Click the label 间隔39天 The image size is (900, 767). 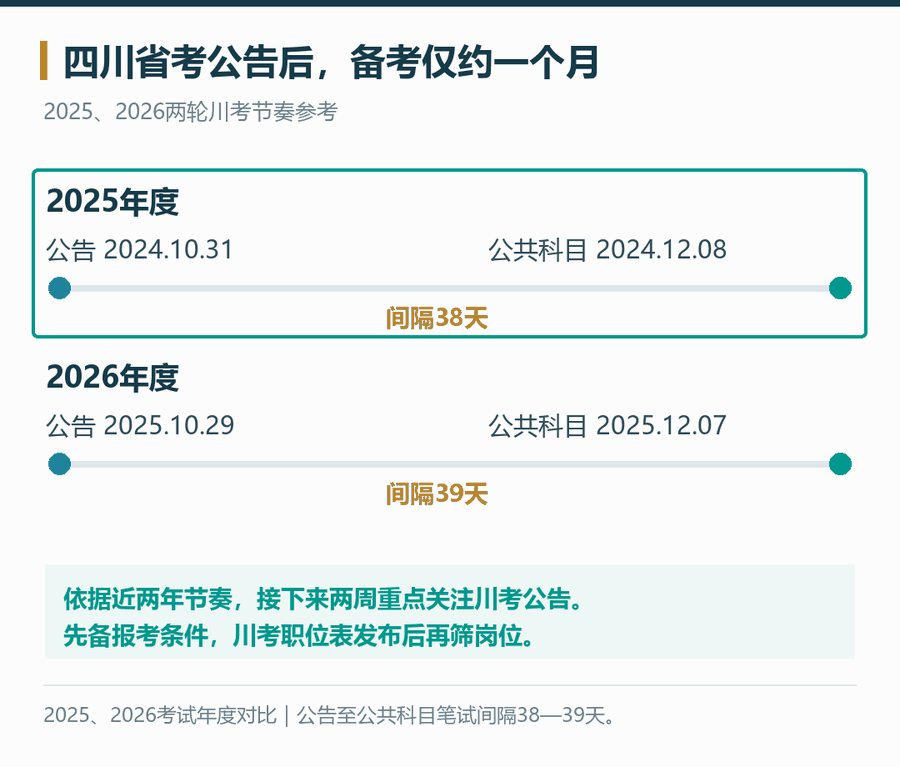click(437, 494)
